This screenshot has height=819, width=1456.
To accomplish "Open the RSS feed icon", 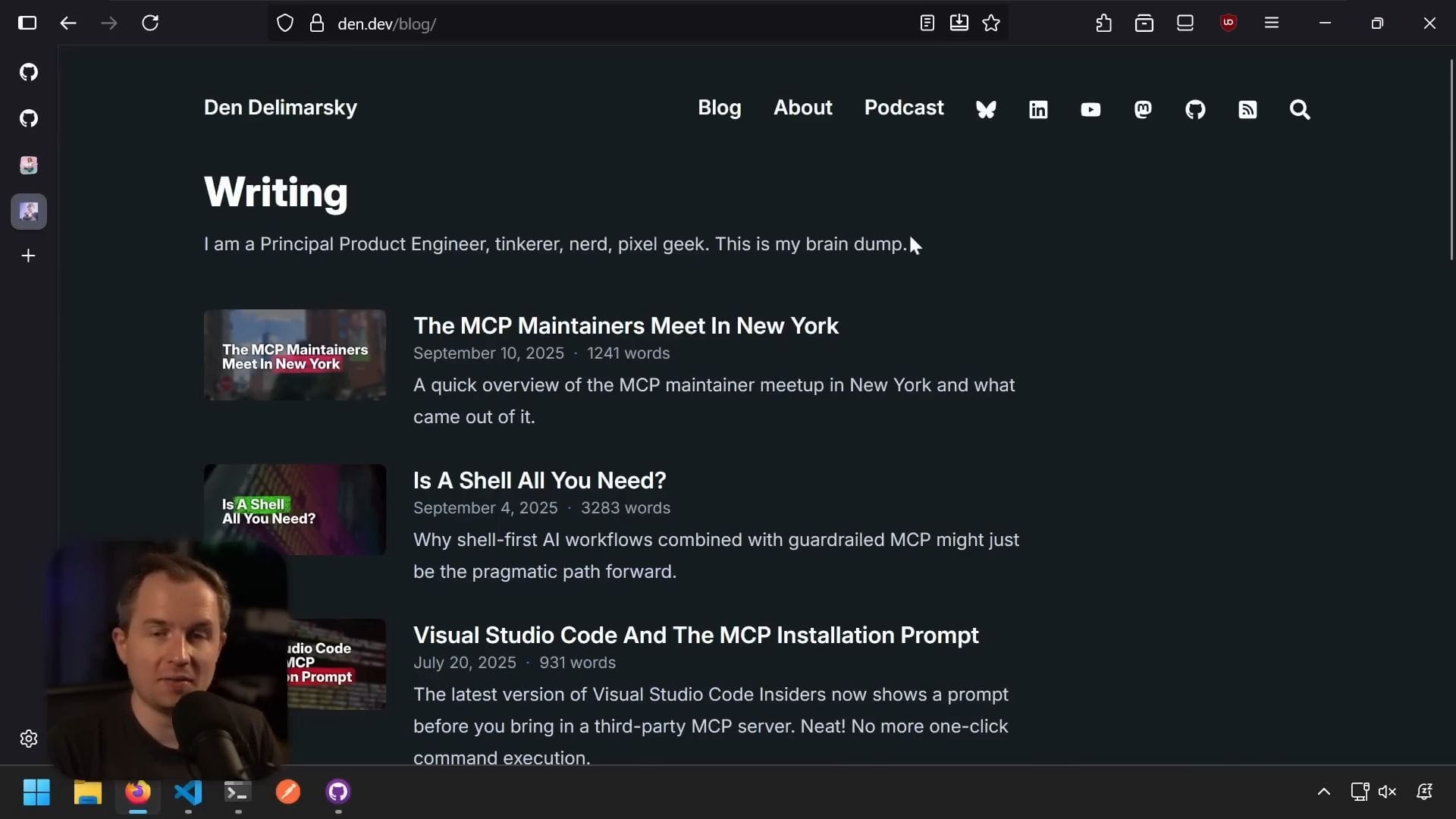I will point(1247,110).
